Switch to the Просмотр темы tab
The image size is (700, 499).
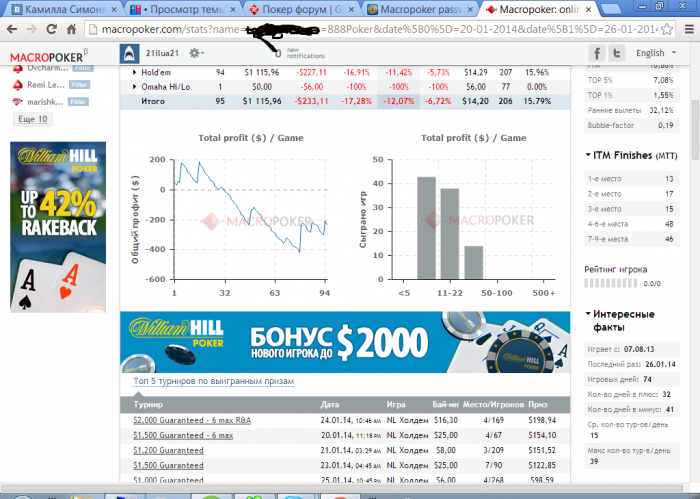(x=185, y=9)
